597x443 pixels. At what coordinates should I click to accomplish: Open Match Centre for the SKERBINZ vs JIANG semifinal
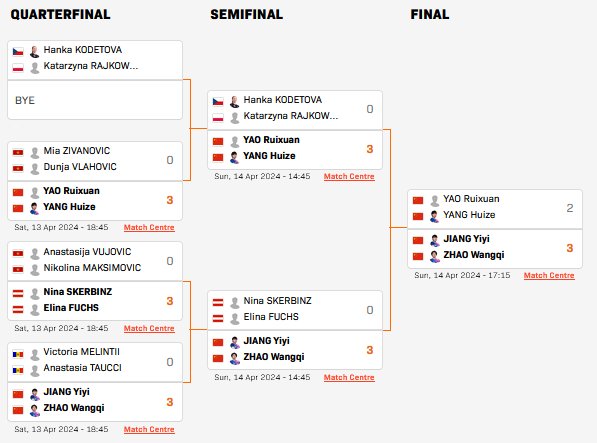pos(349,377)
